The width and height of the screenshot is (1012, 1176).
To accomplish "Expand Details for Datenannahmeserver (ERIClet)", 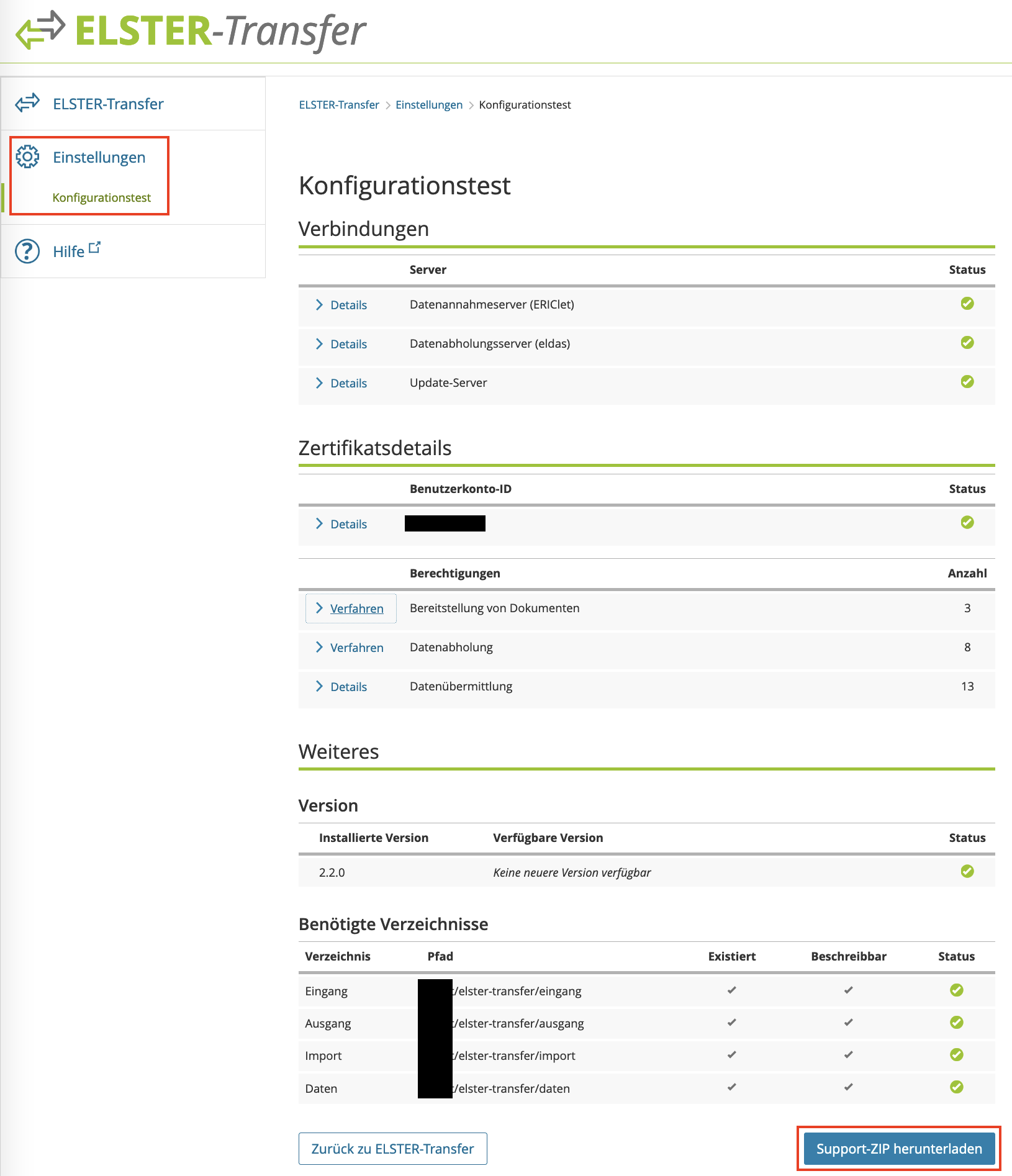I will [341, 305].
